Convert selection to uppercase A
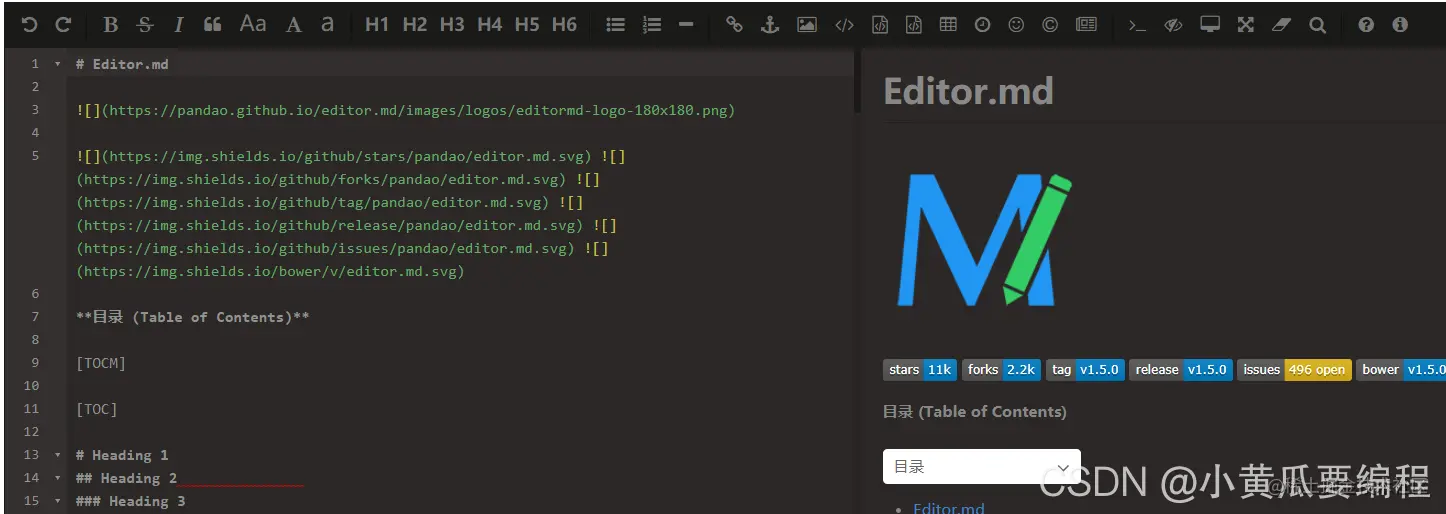This screenshot has width=1446, height=514. pos(293,25)
